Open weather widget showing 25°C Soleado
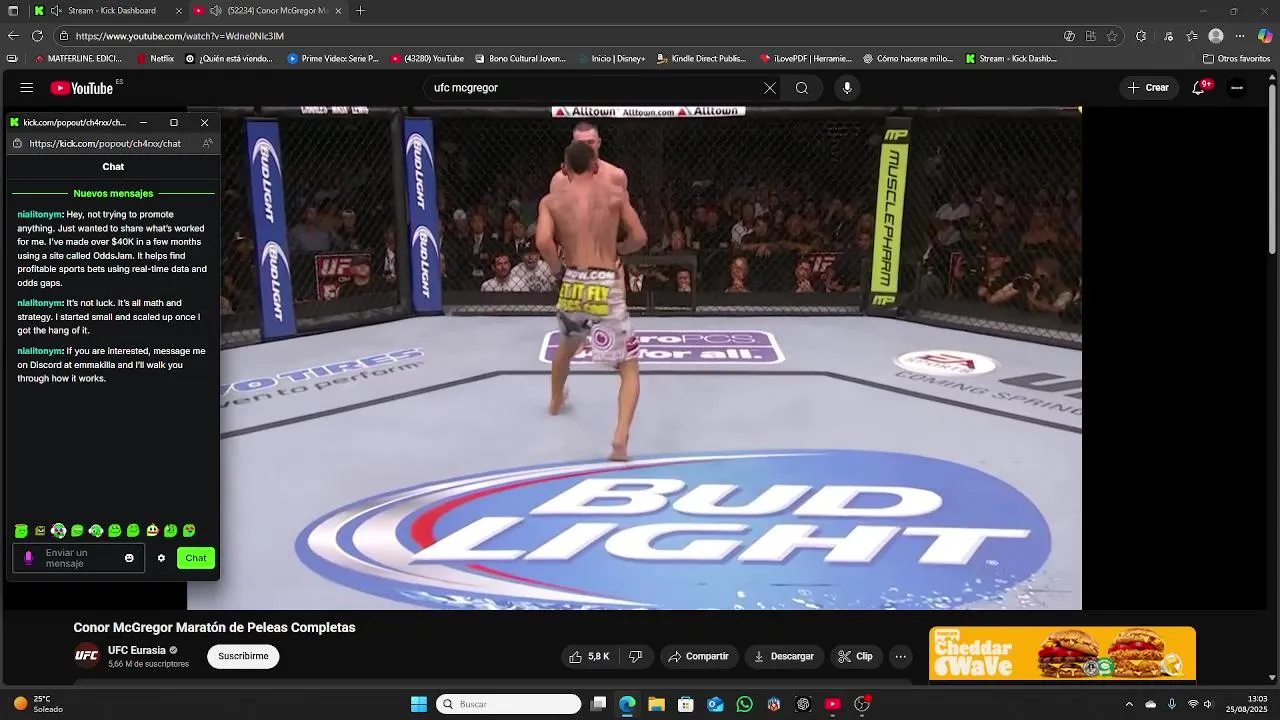 coord(40,704)
